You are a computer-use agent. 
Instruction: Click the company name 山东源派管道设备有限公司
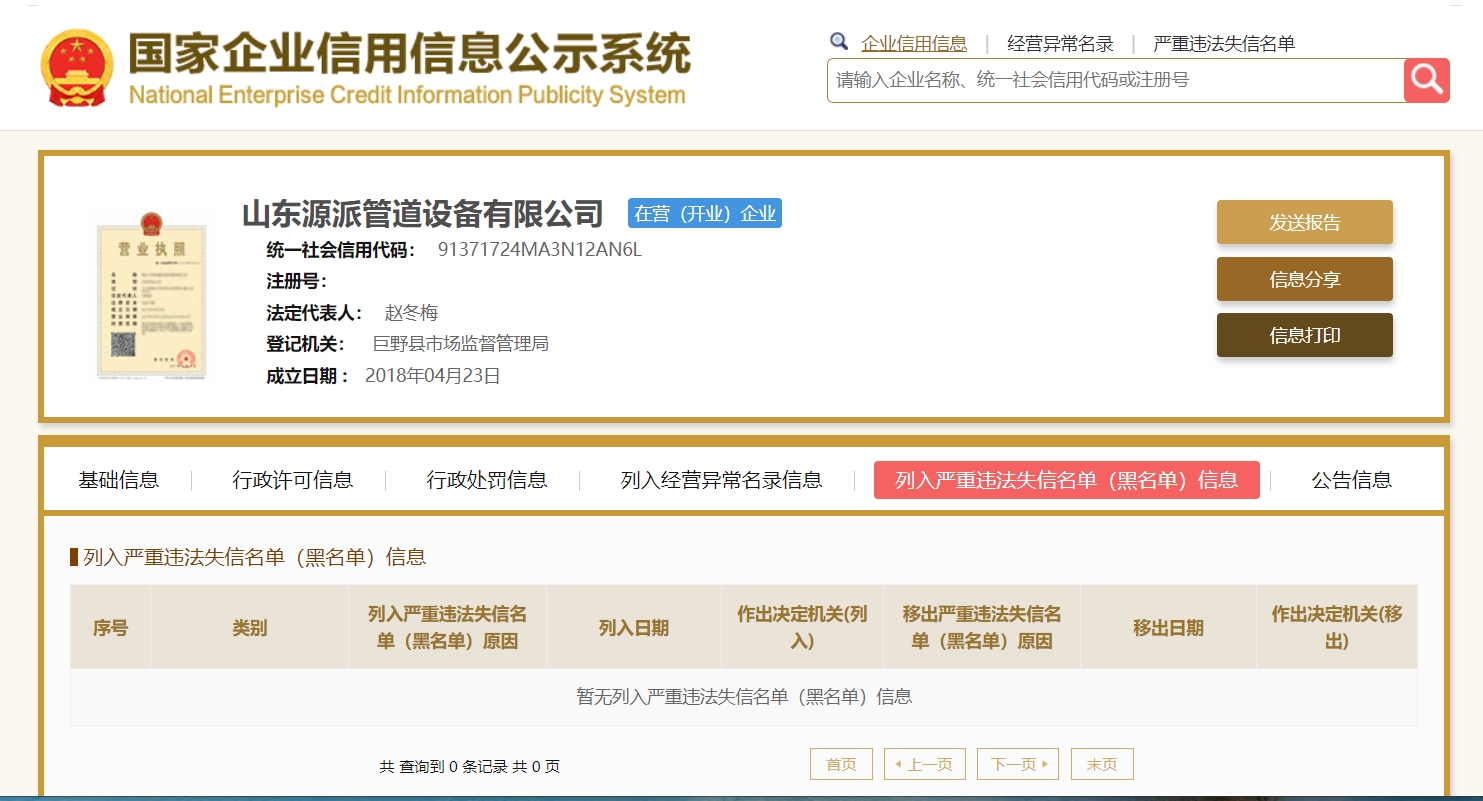[x=423, y=213]
